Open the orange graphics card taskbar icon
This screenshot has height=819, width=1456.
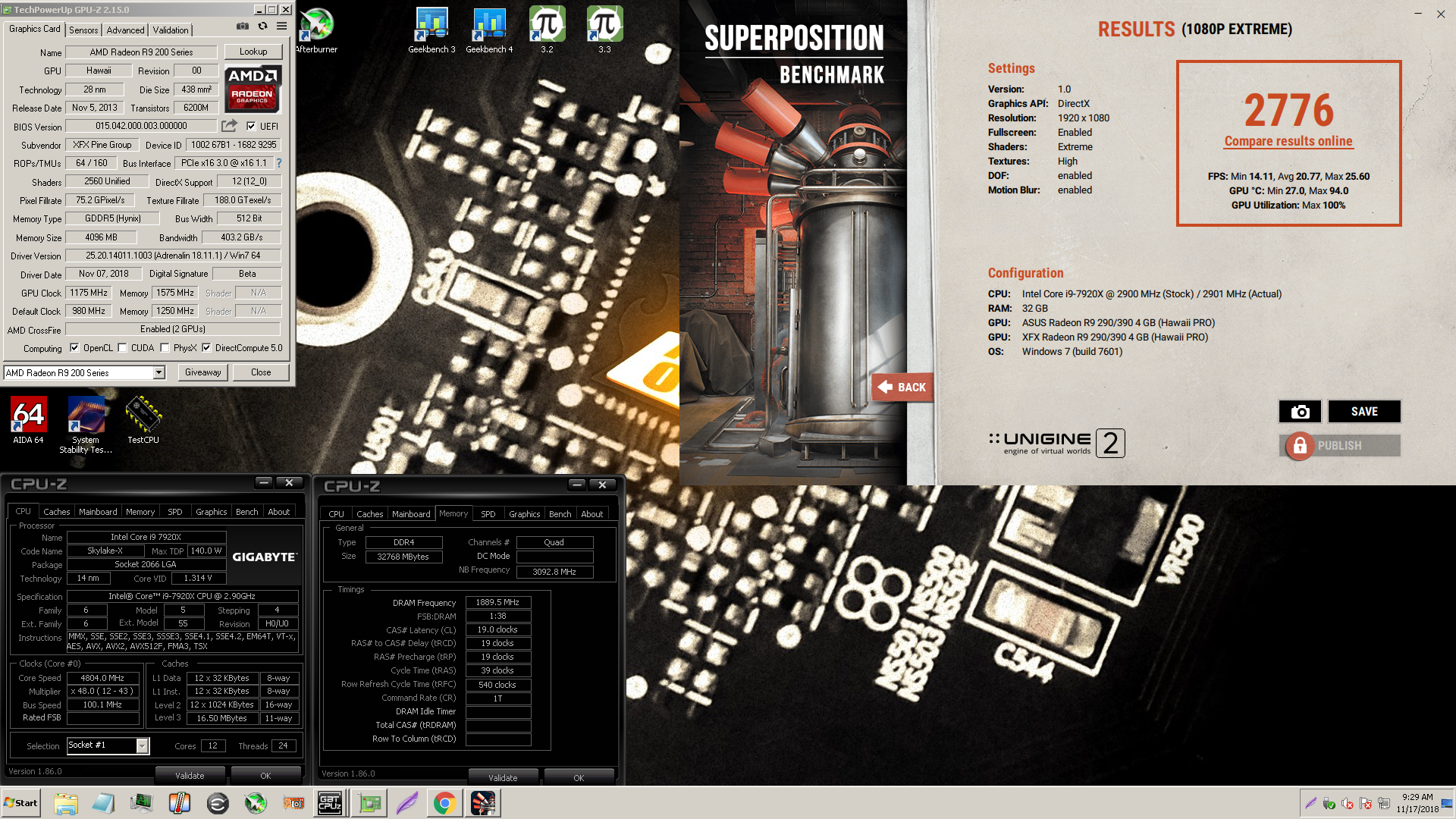coord(293,803)
